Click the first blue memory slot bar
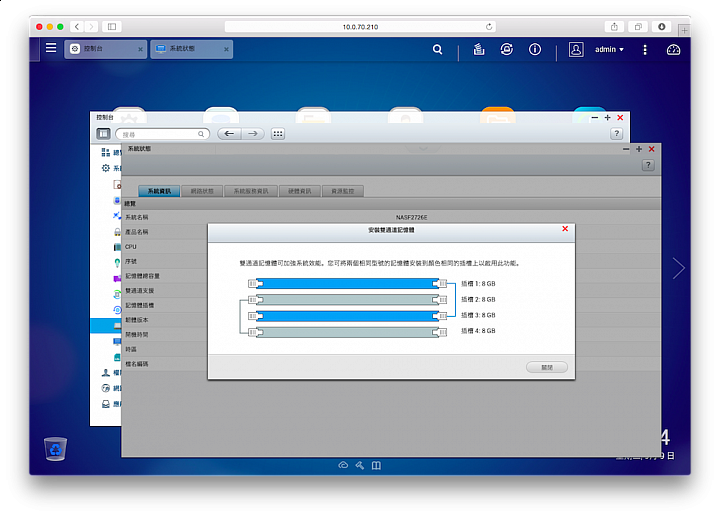The width and height of the screenshot is (720, 518). 348,284
